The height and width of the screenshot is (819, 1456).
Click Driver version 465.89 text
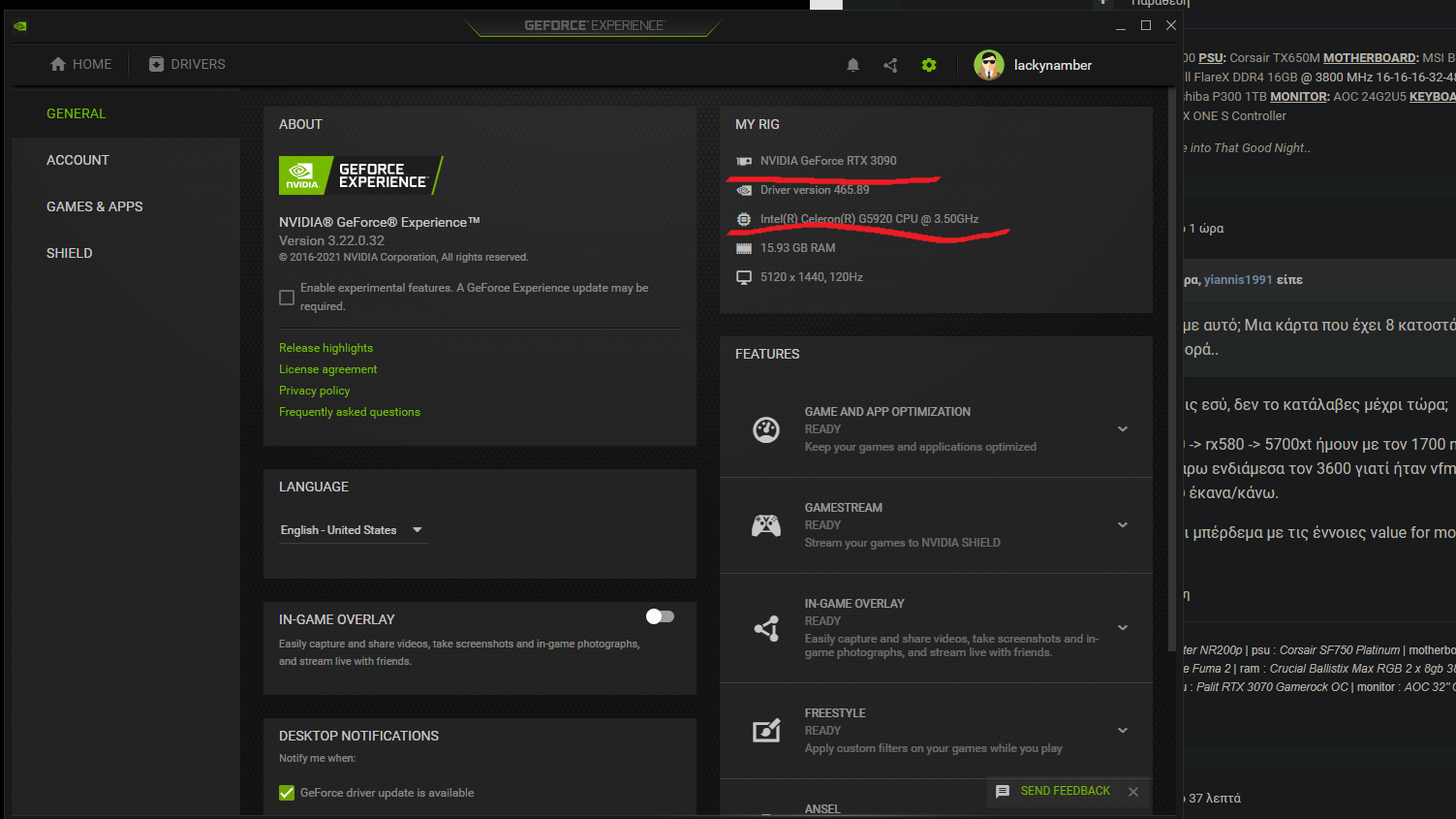pyautogui.click(x=815, y=190)
